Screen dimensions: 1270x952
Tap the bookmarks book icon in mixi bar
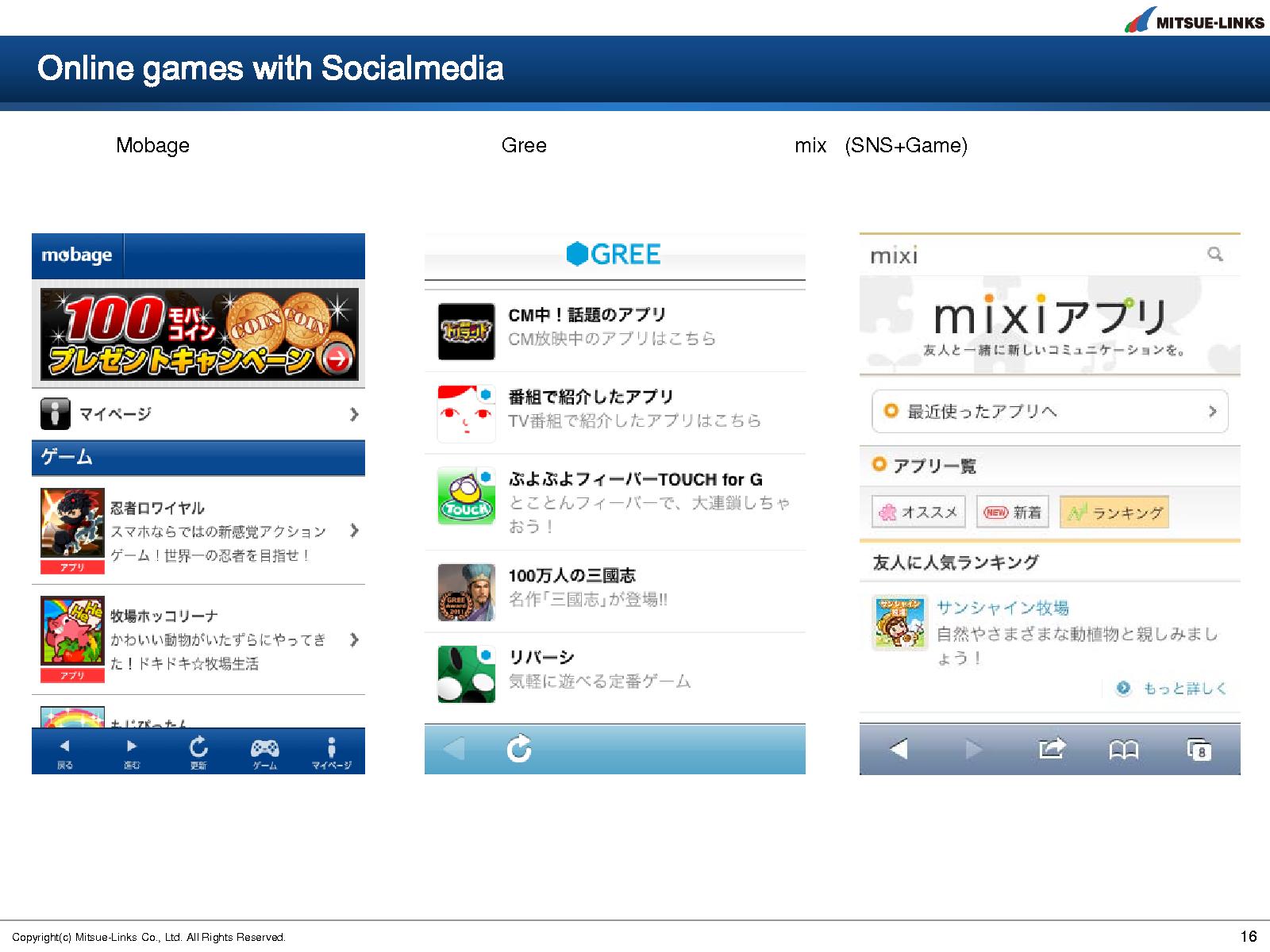(x=1123, y=749)
